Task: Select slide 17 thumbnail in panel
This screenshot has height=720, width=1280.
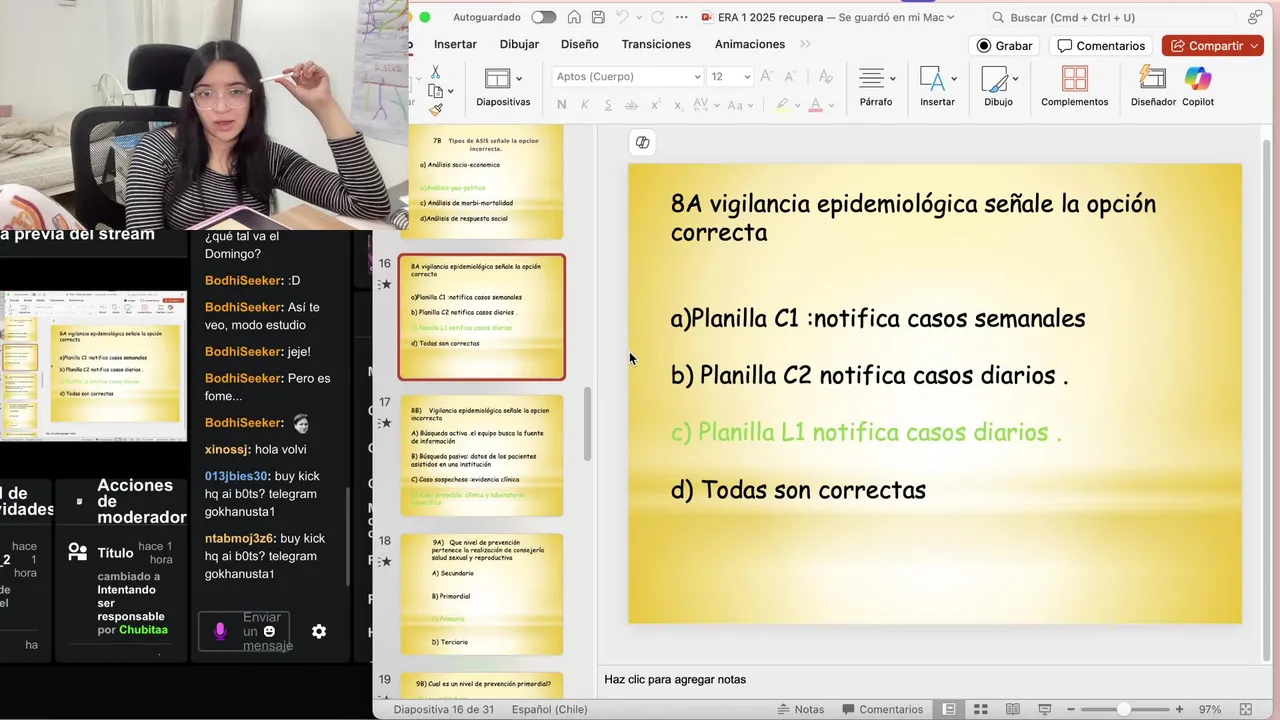Action: tap(482, 455)
